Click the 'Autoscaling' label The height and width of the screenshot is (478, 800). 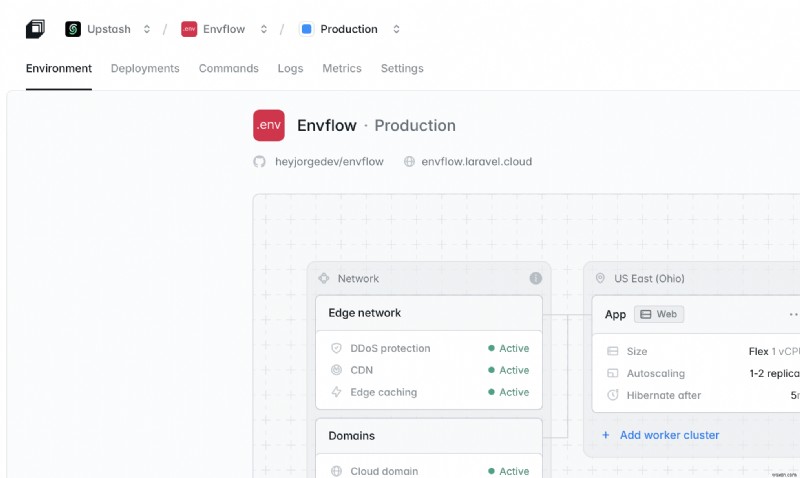pos(656,373)
